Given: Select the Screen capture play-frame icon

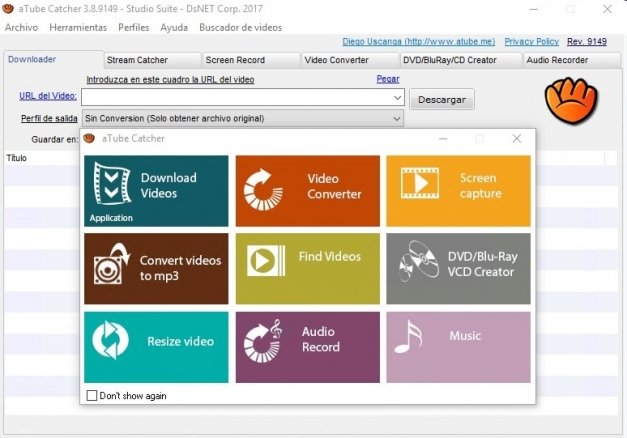Looking at the screenshot, I should [x=420, y=183].
